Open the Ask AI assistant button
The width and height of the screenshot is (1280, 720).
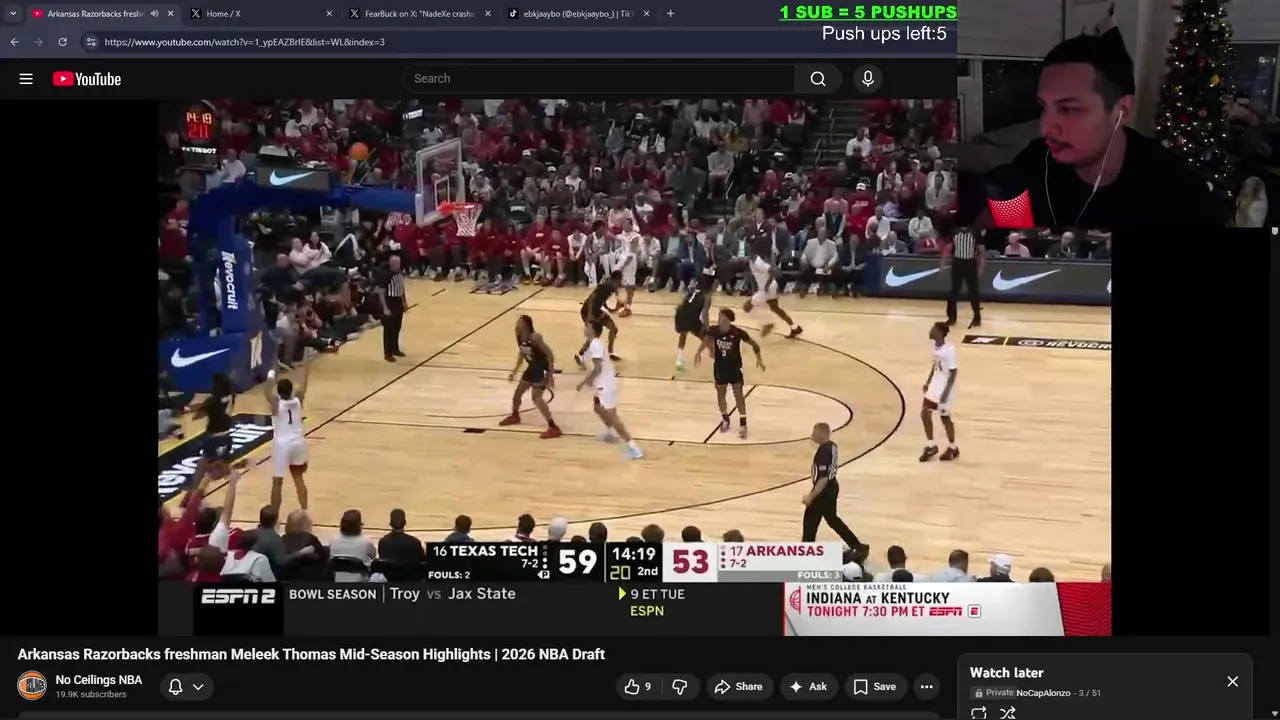click(x=808, y=687)
